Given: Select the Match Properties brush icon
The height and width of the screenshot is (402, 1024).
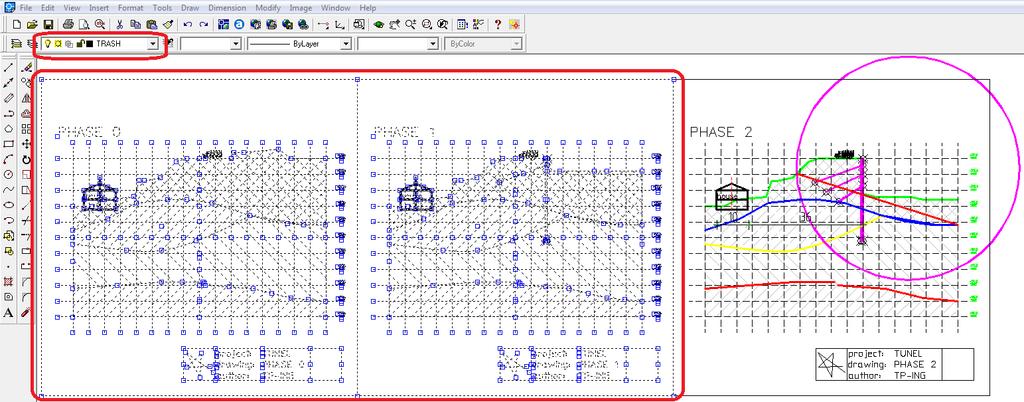Looking at the screenshot, I should click(167, 25).
